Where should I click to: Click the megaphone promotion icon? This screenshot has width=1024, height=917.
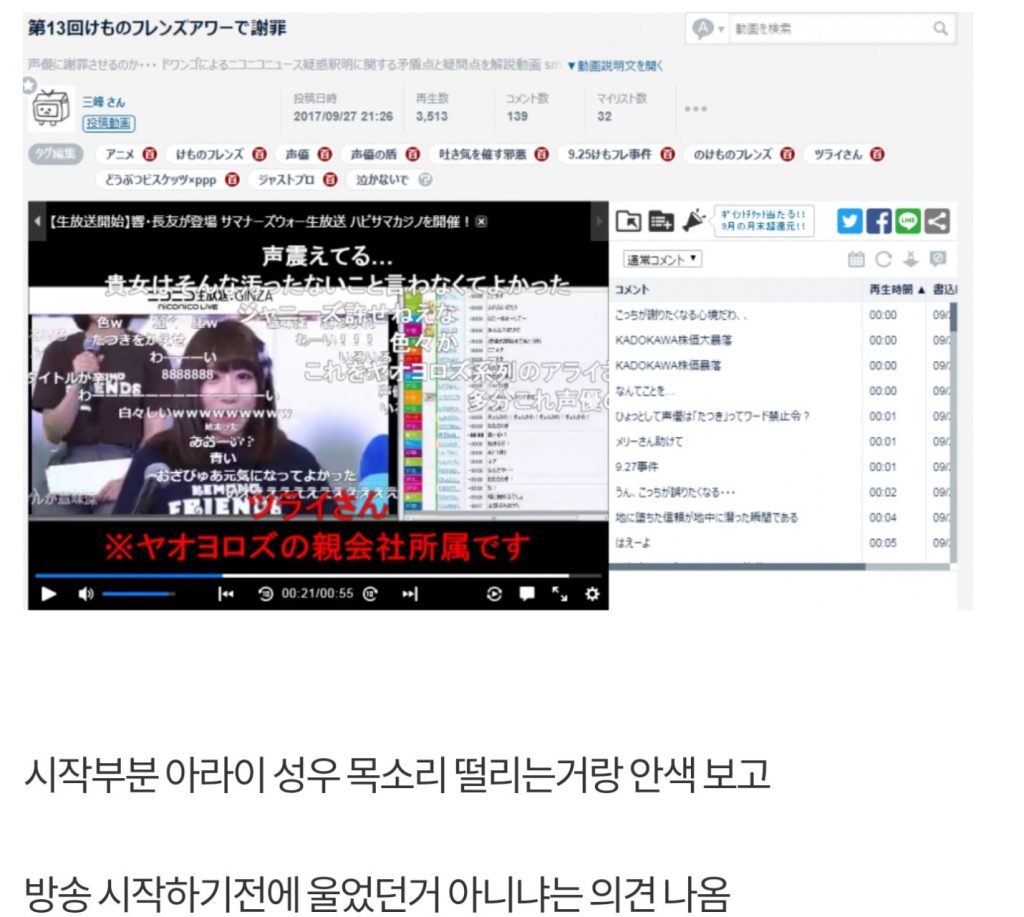click(693, 221)
